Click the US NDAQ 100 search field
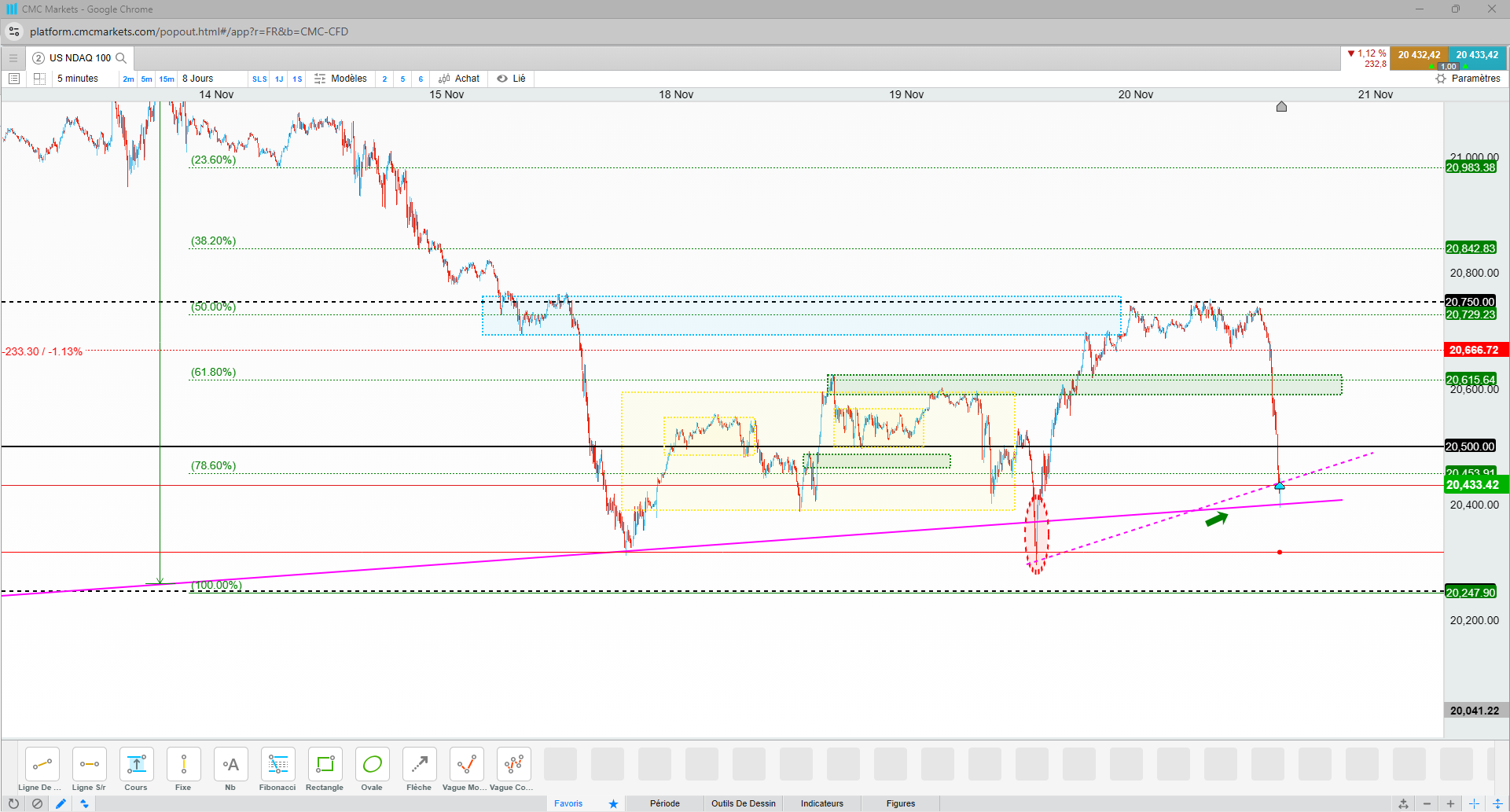This screenshot has height=812, width=1510. click(80, 58)
